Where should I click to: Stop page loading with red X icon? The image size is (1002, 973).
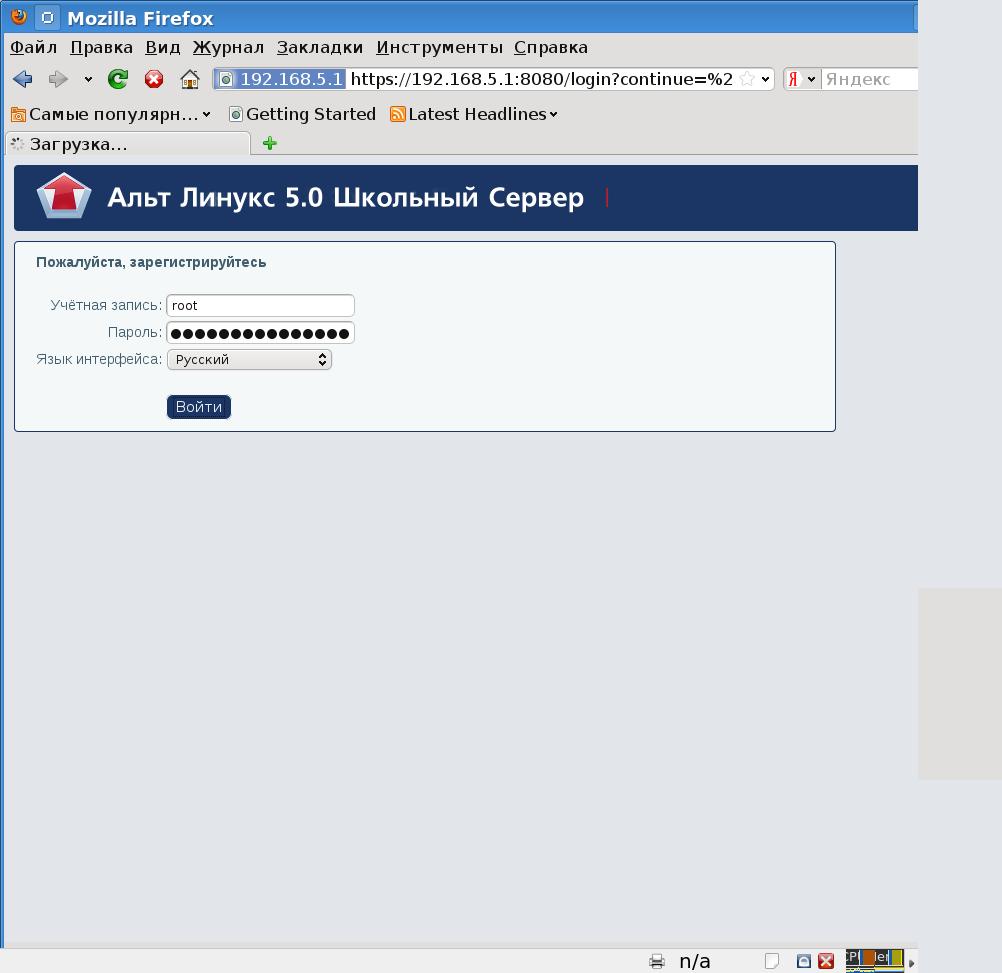pos(154,79)
